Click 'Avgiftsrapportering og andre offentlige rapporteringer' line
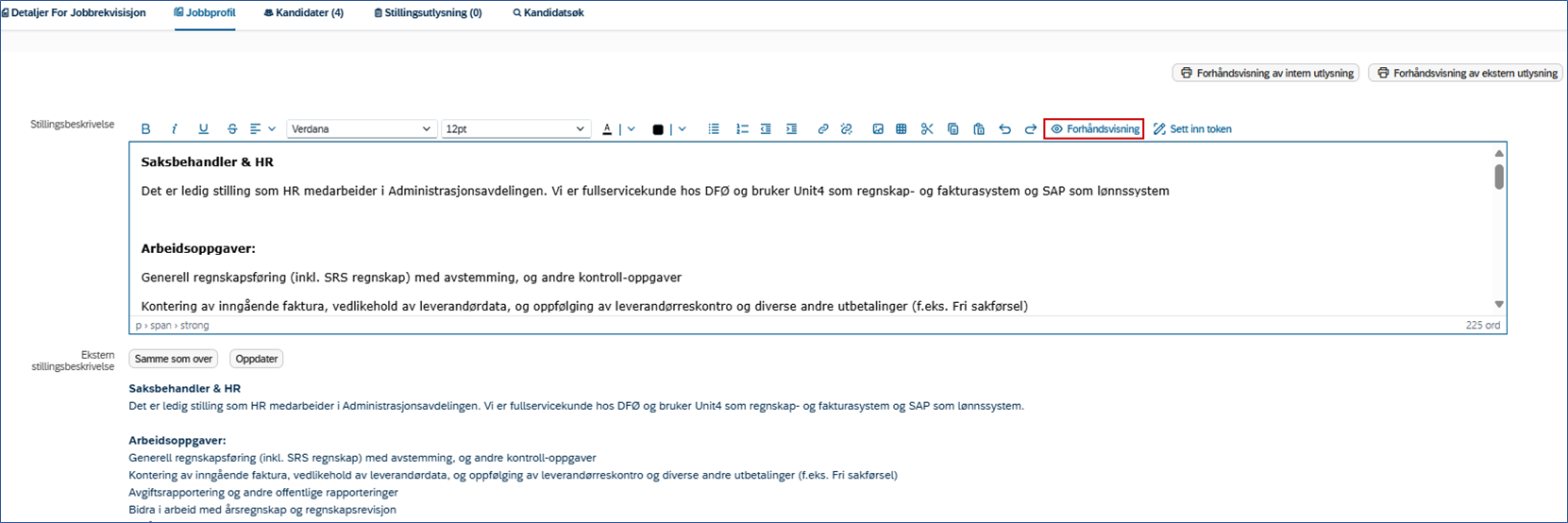This screenshot has height=523, width=1568. coord(263,492)
